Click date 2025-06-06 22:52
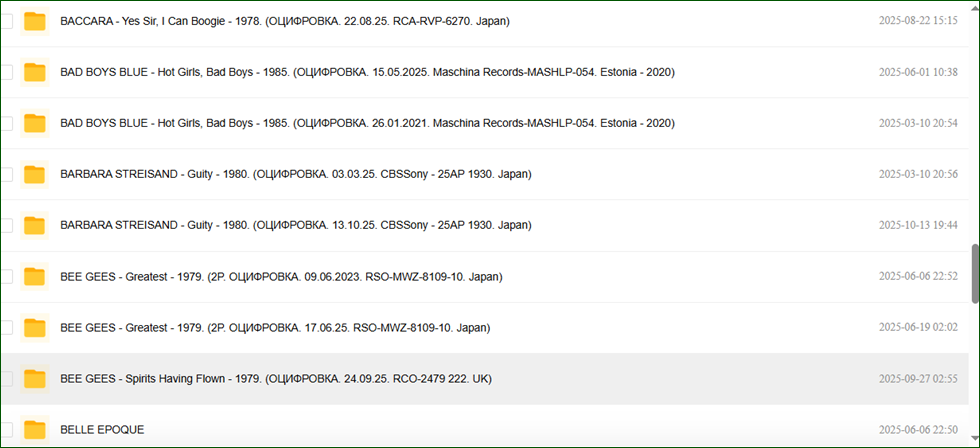This screenshot has width=980, height=448. tap(918, 276)
